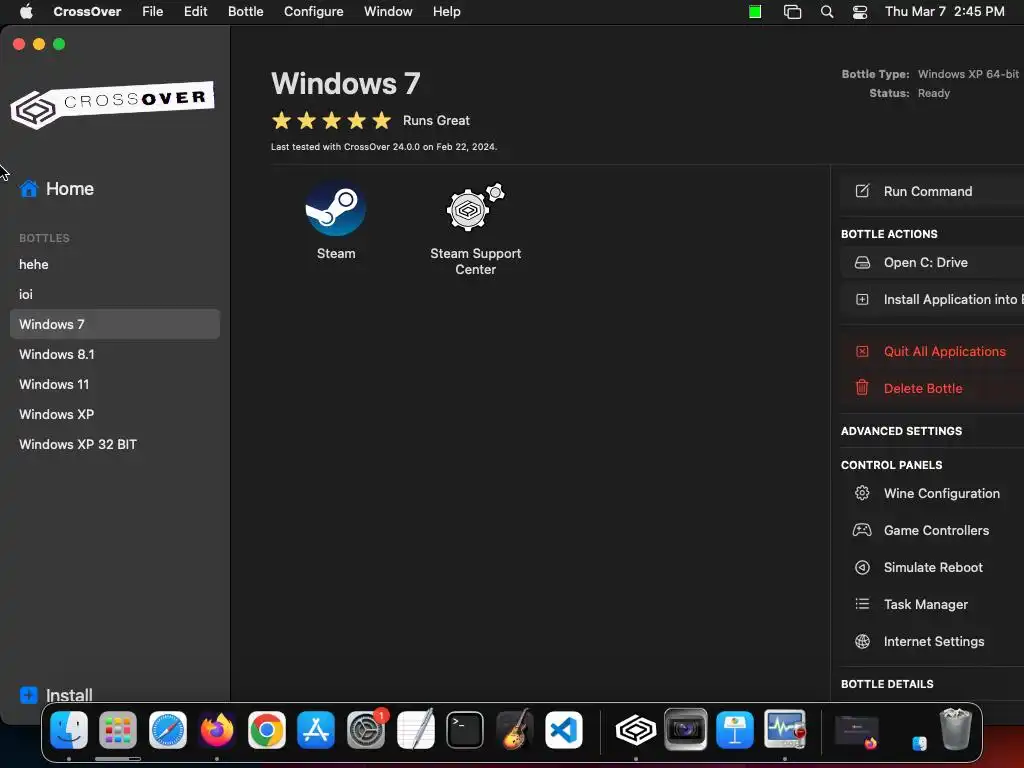Launch Safari from the dock

(168, 729)
